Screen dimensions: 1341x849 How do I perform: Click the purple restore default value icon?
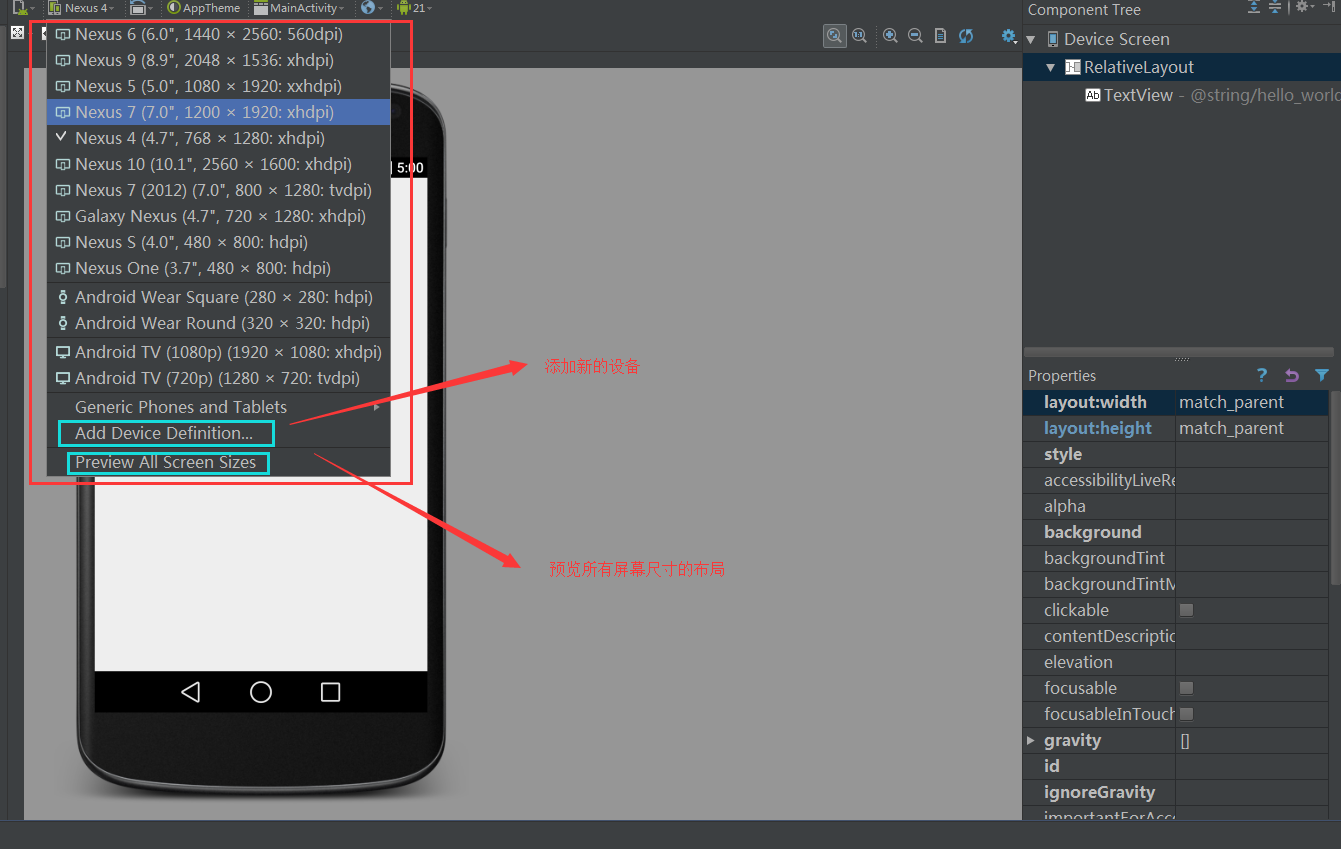1291,375
